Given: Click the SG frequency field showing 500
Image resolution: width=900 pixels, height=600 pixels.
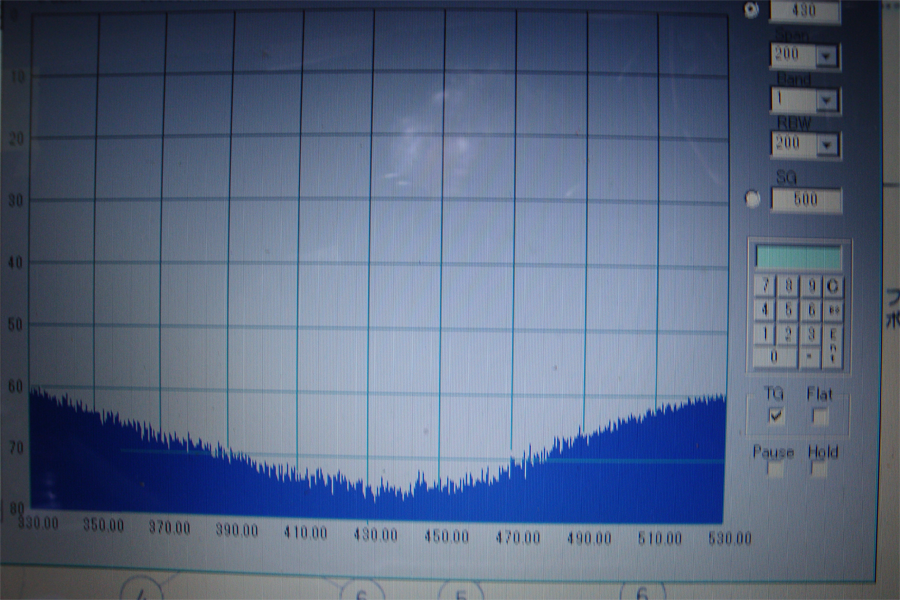Looking at the screenshot, I should 805,199.
